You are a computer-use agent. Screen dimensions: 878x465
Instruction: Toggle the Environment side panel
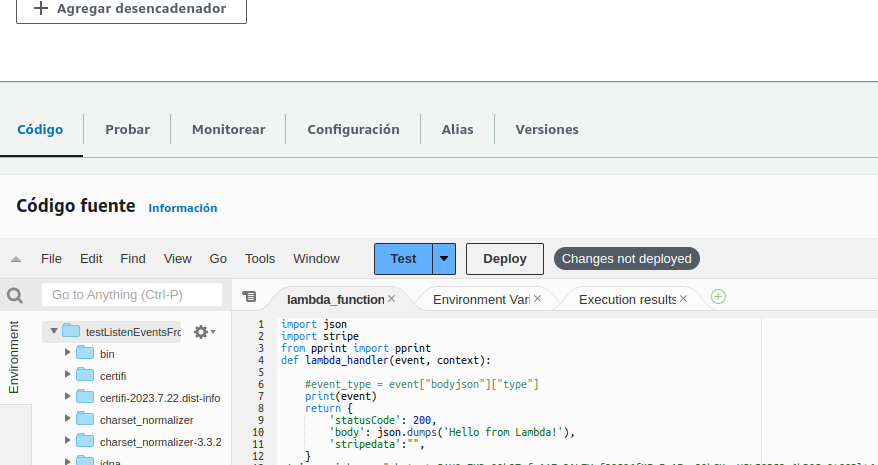point(13,357)
